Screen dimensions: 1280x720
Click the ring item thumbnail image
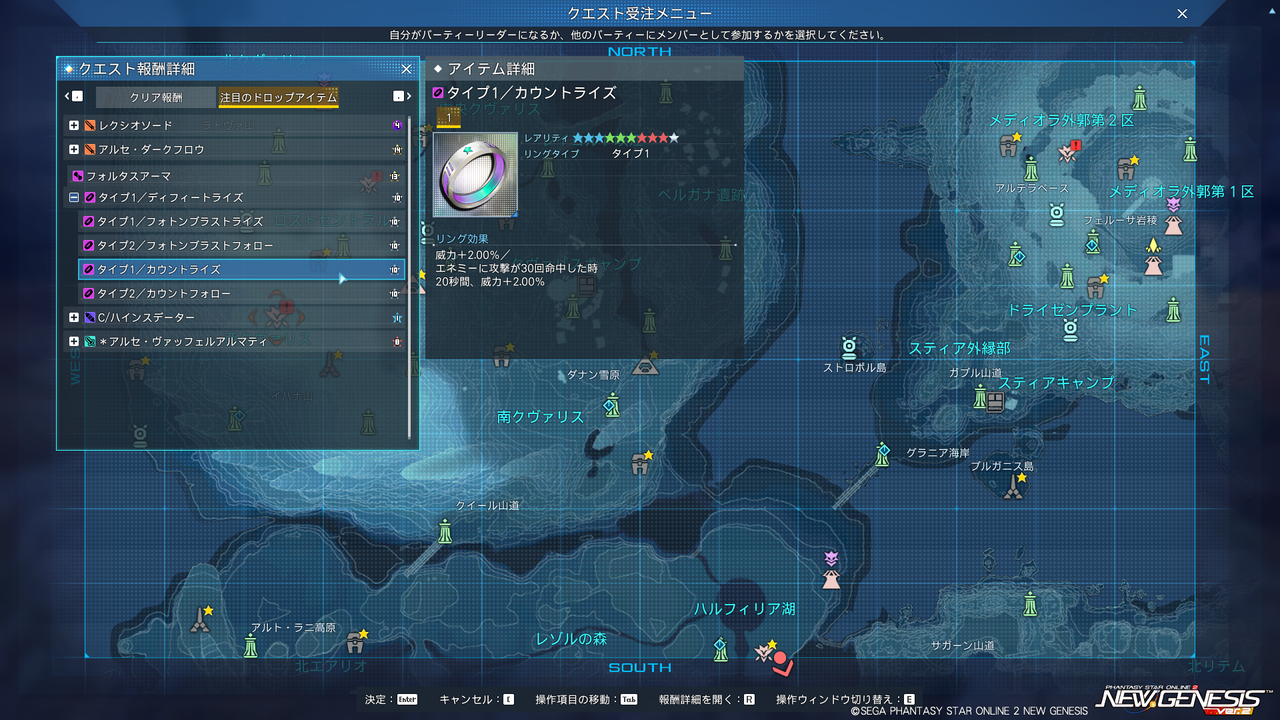476,174
